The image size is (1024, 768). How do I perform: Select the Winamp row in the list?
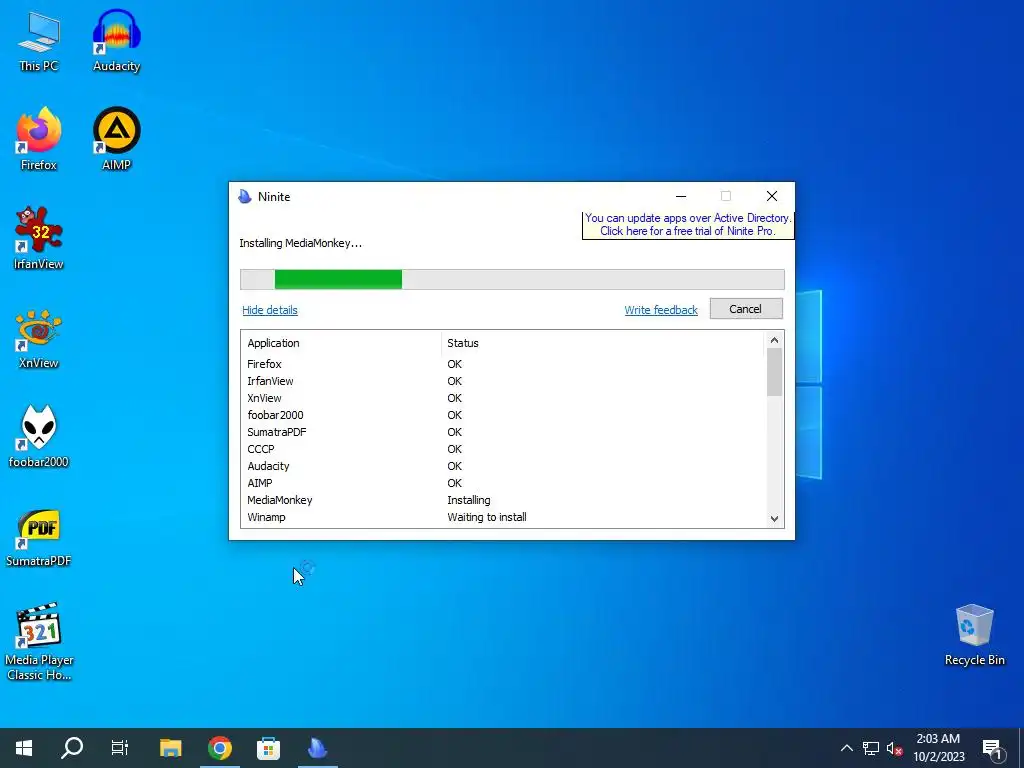click(503, 517)
